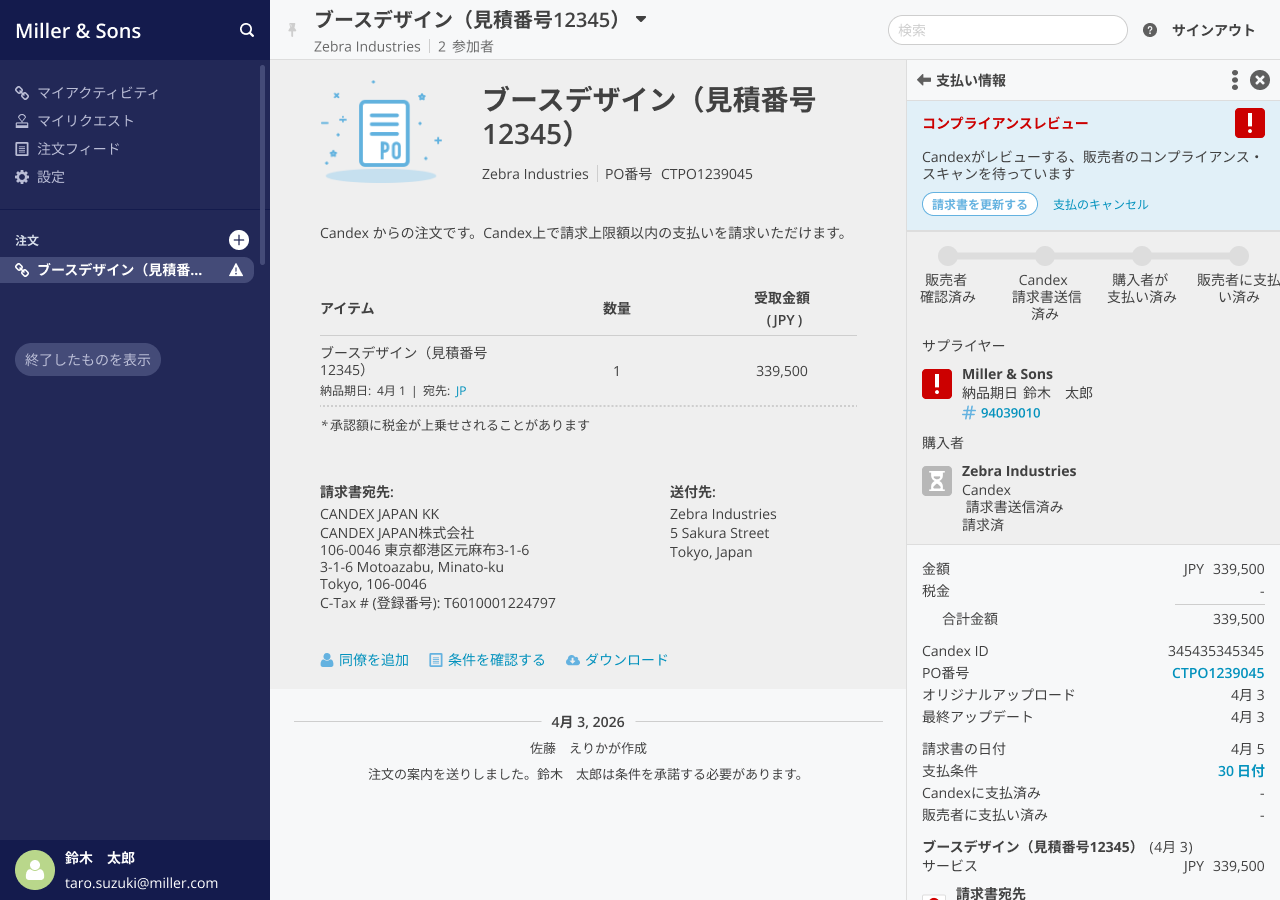Click サインアウト to sign out
This screenshot has width=1280, height=900.
point(1213,30)
